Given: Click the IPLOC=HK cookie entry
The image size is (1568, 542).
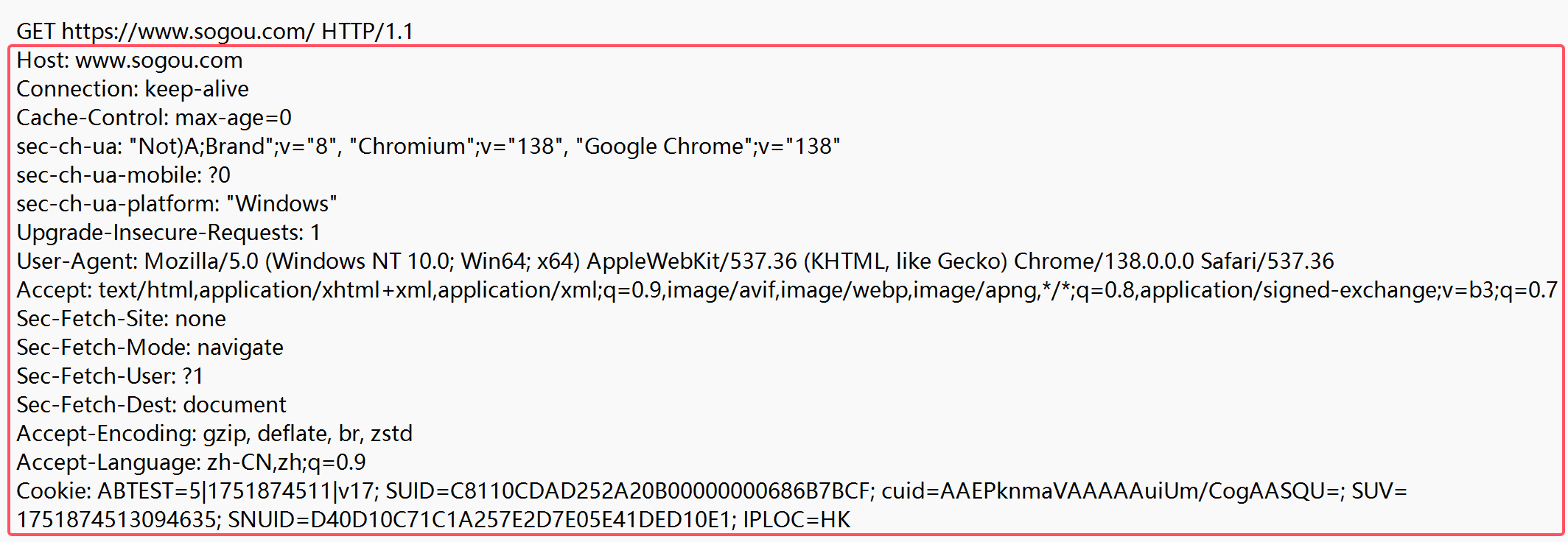Looking at the screenshot, I should point(796,520).
